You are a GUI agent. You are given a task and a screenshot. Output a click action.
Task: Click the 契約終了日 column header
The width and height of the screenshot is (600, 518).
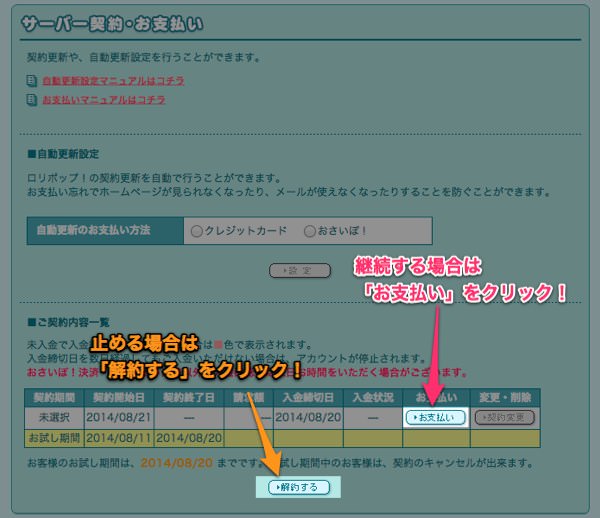pyautogui.click(x=189, y=397)
